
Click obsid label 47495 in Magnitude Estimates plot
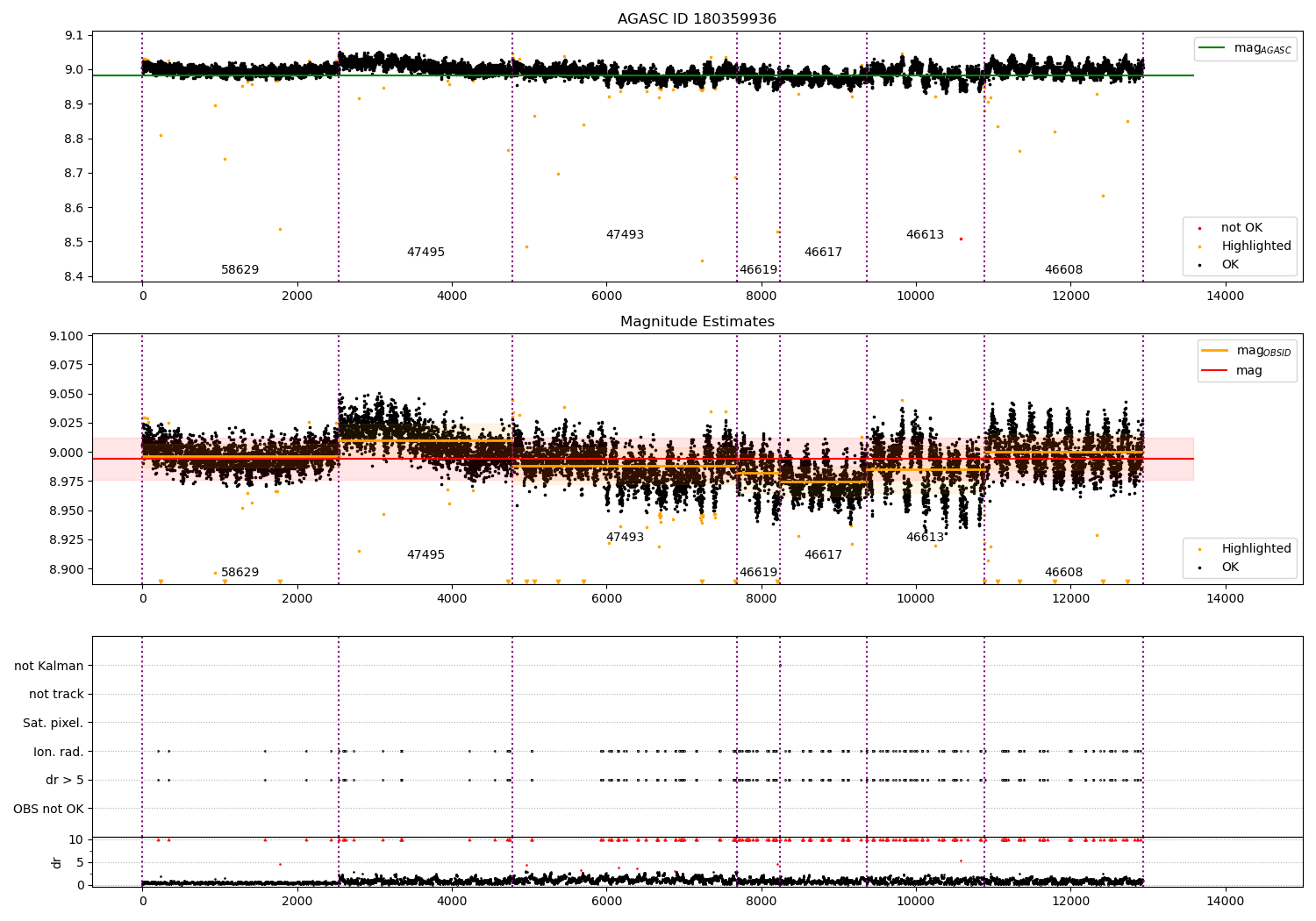click(x=426, y=555)
